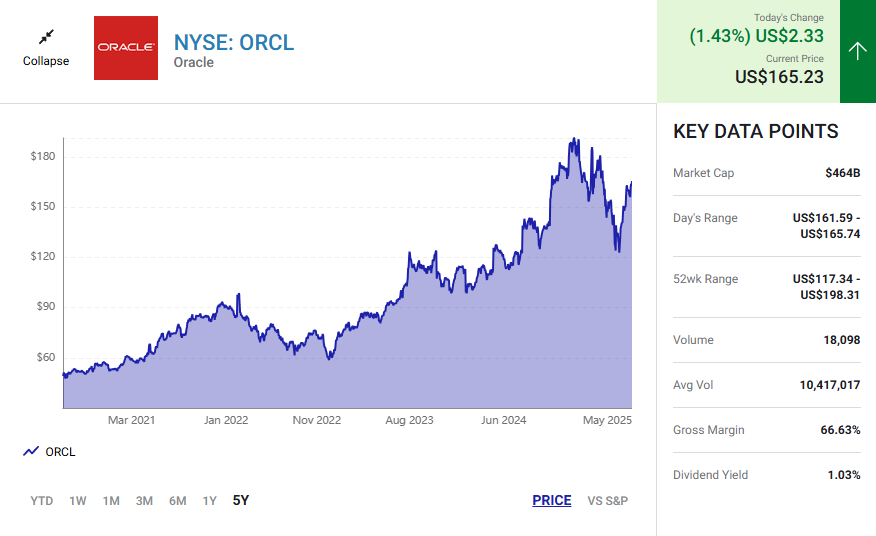876x536 pixels.
Task: Click the KEY DATA POINTS heading
Action: coord(755,131)
